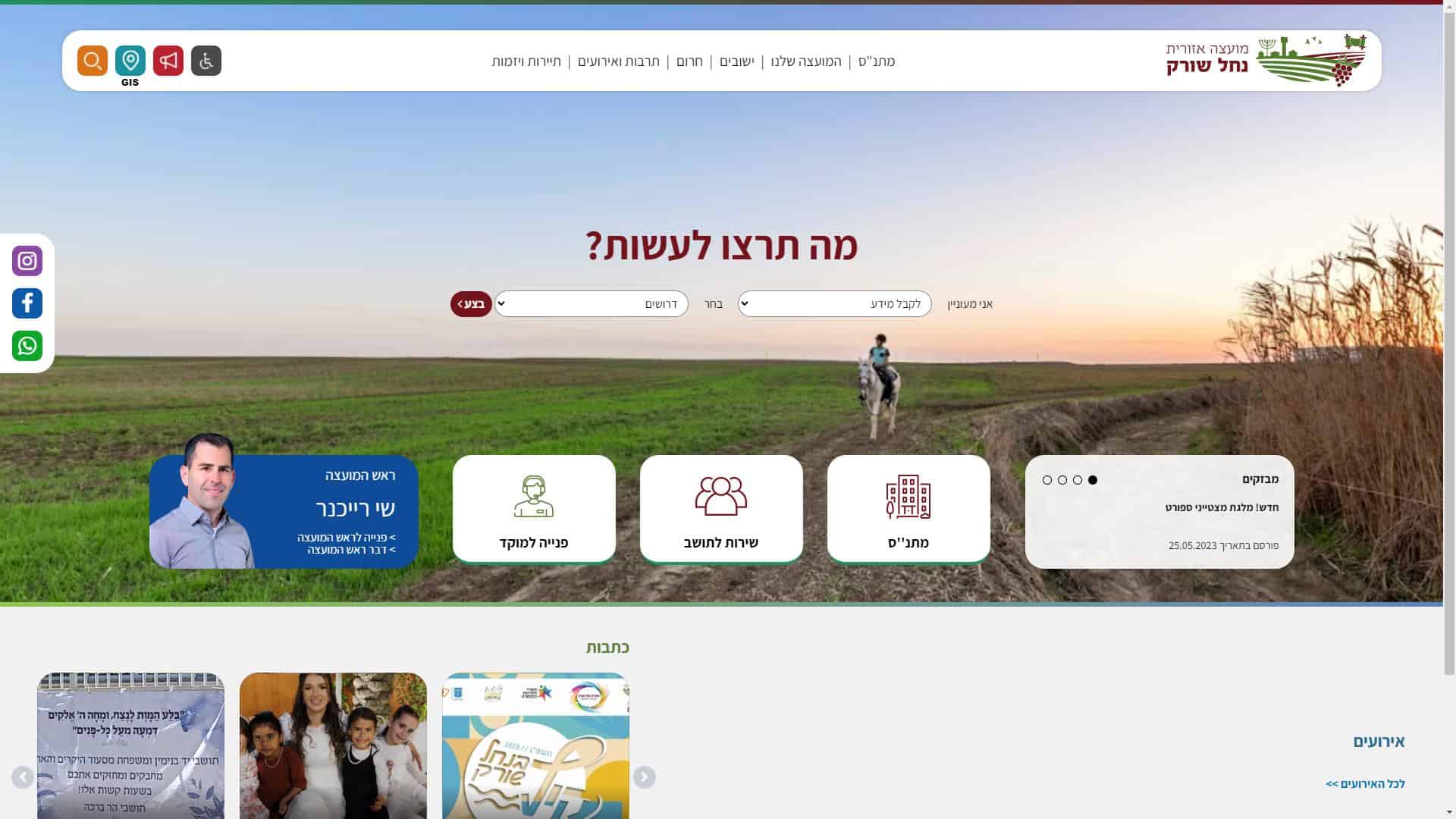1456x819 pixels.
Task: Visit the council's Instagram page
Action: [x=27, y=261]
